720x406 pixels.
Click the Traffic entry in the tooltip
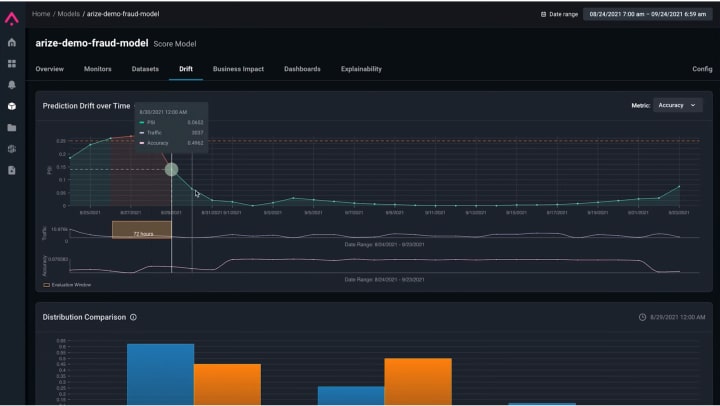(171, 133)
